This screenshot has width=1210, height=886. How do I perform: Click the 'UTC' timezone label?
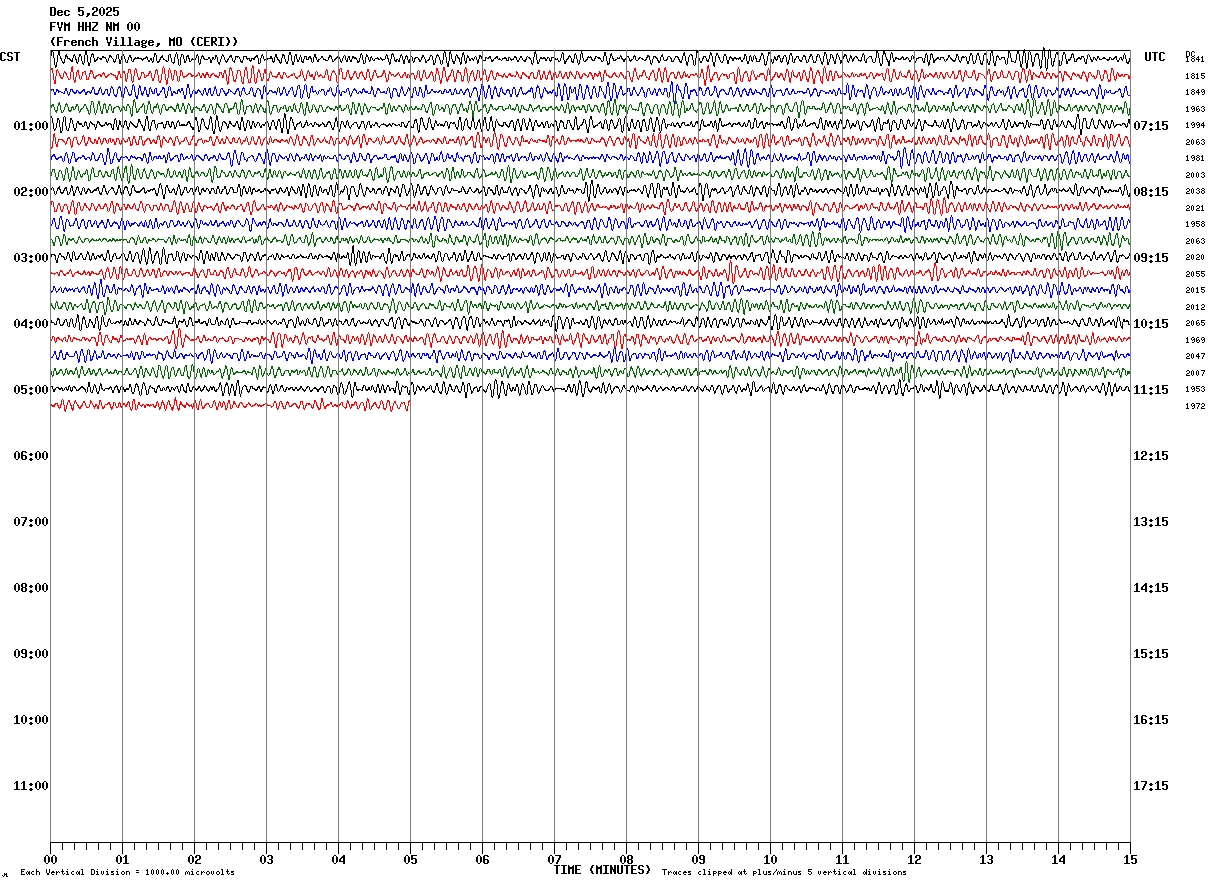1155,57
